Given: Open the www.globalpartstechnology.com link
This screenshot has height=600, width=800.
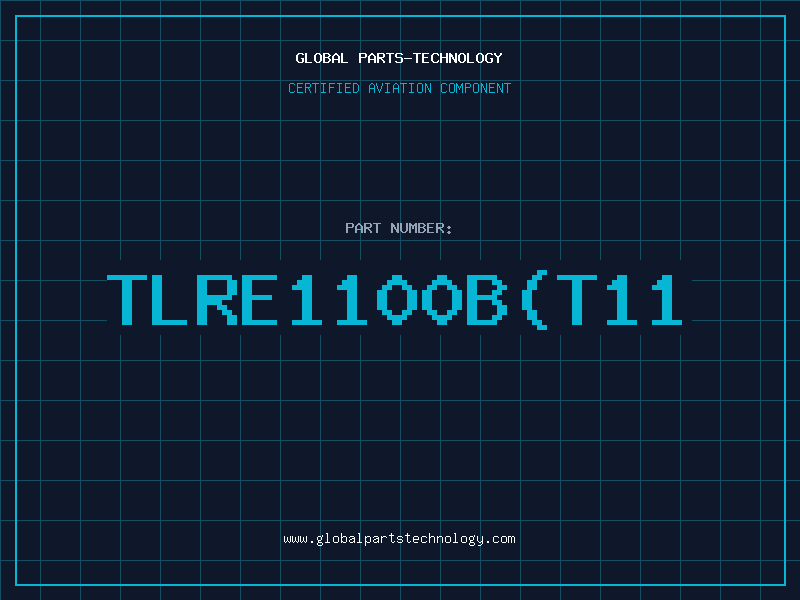Looking at the screenshot, I should pos(399,539).
